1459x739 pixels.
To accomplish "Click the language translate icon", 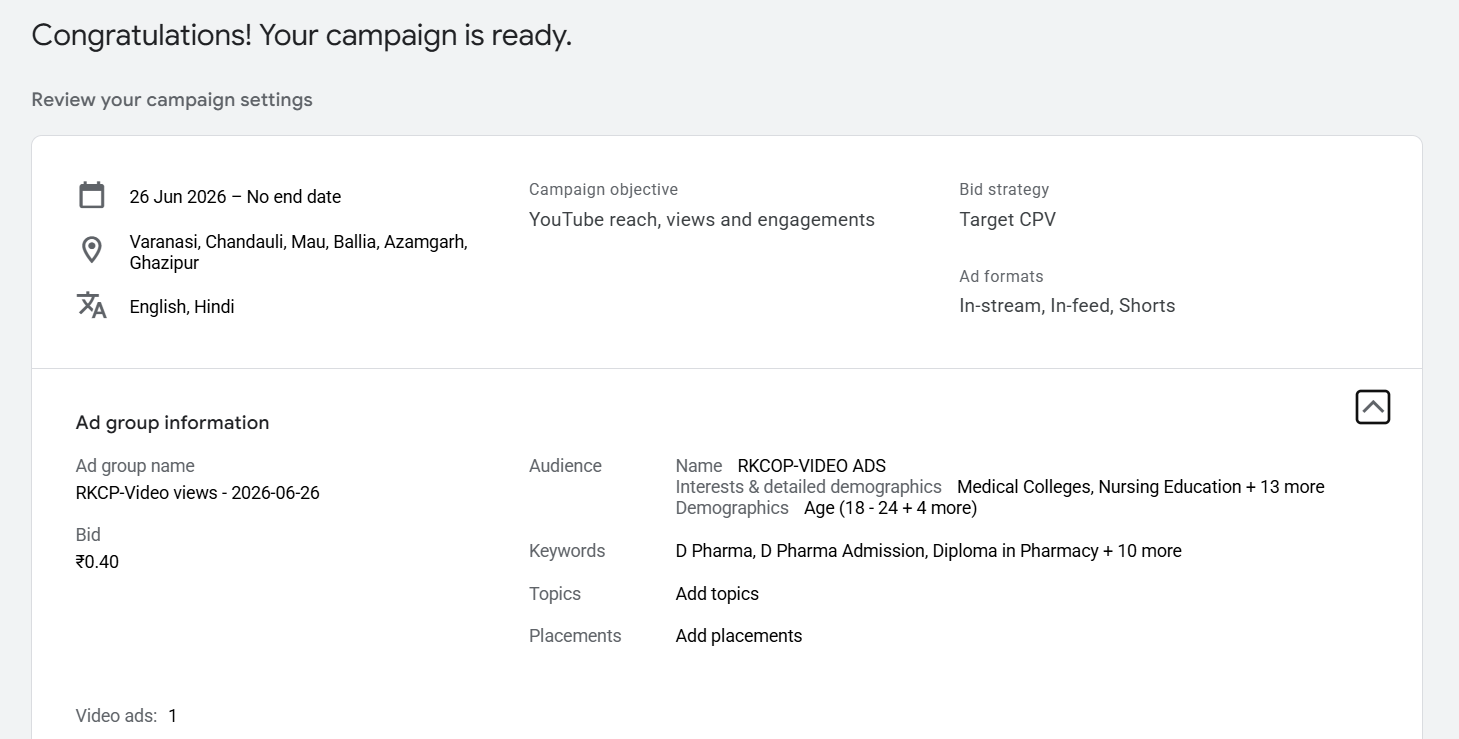I will coord(92,305).
